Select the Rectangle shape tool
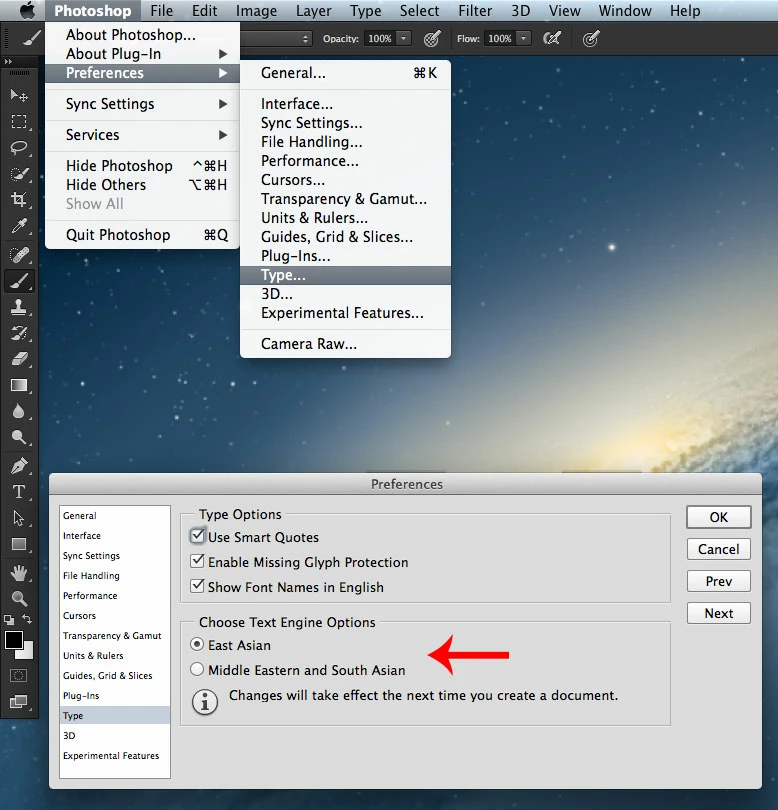 click(x=19, y=544)
